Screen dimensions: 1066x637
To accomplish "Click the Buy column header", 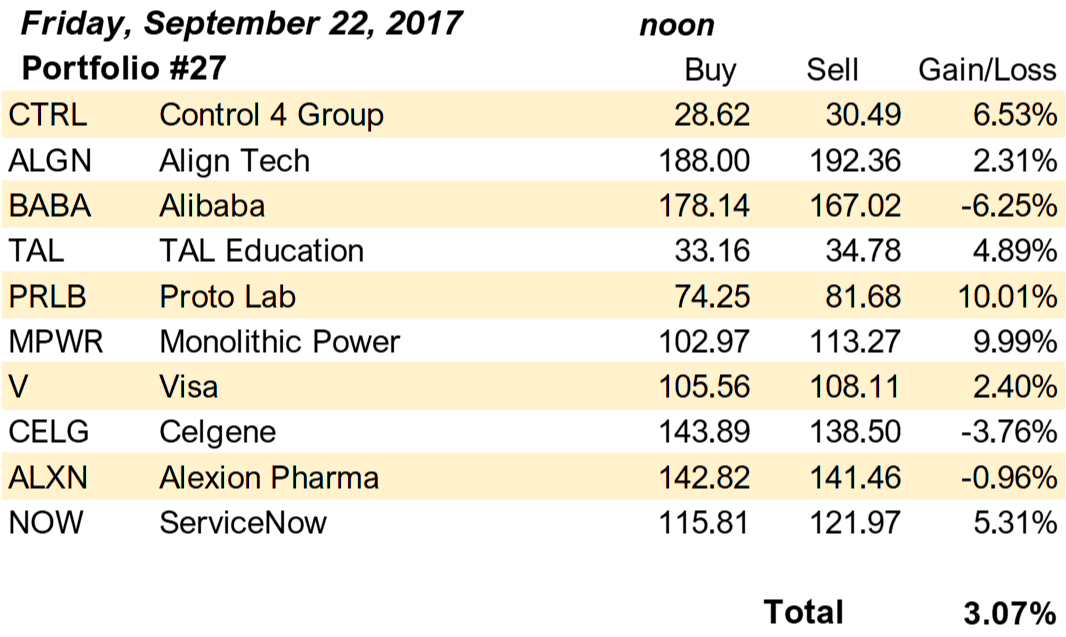I will (710, 70).
